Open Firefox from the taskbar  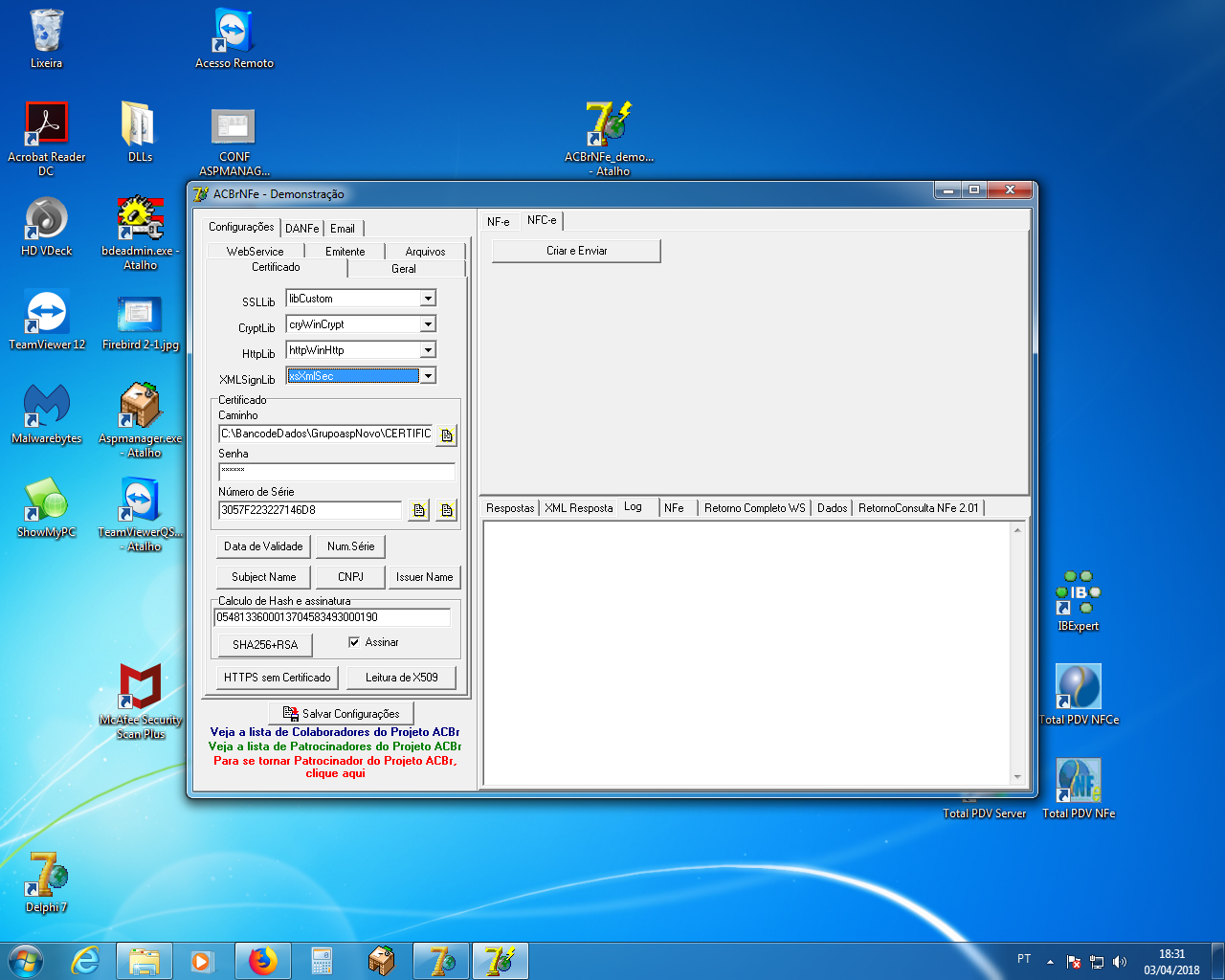click(262, 961)
